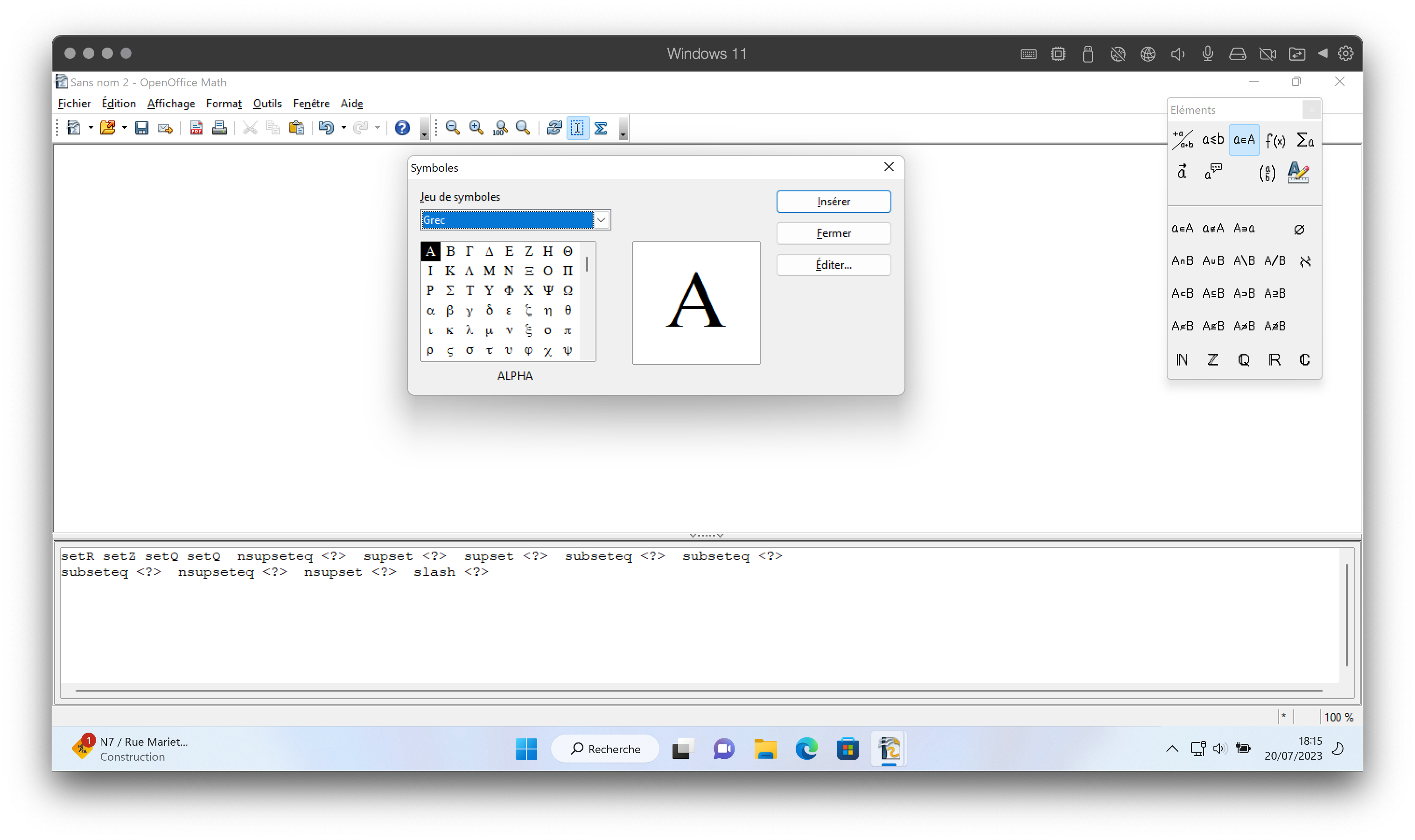Open the New document dropdown arrow
The width and height of the screenshot is (1415, 840).
click(x=91, y=128)
